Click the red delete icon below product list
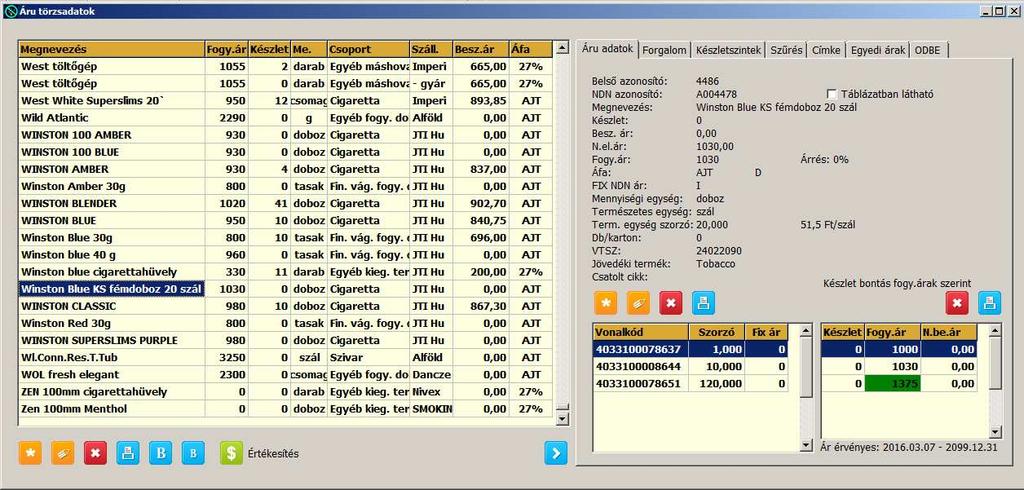The height and width of the screenshot is (490, 1024). (95, 453)
